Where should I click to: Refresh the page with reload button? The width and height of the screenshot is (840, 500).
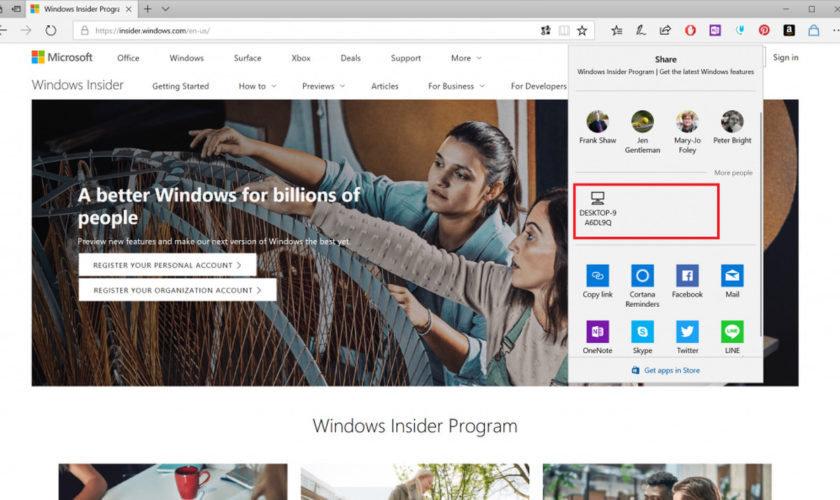click(x=51, y=30)
